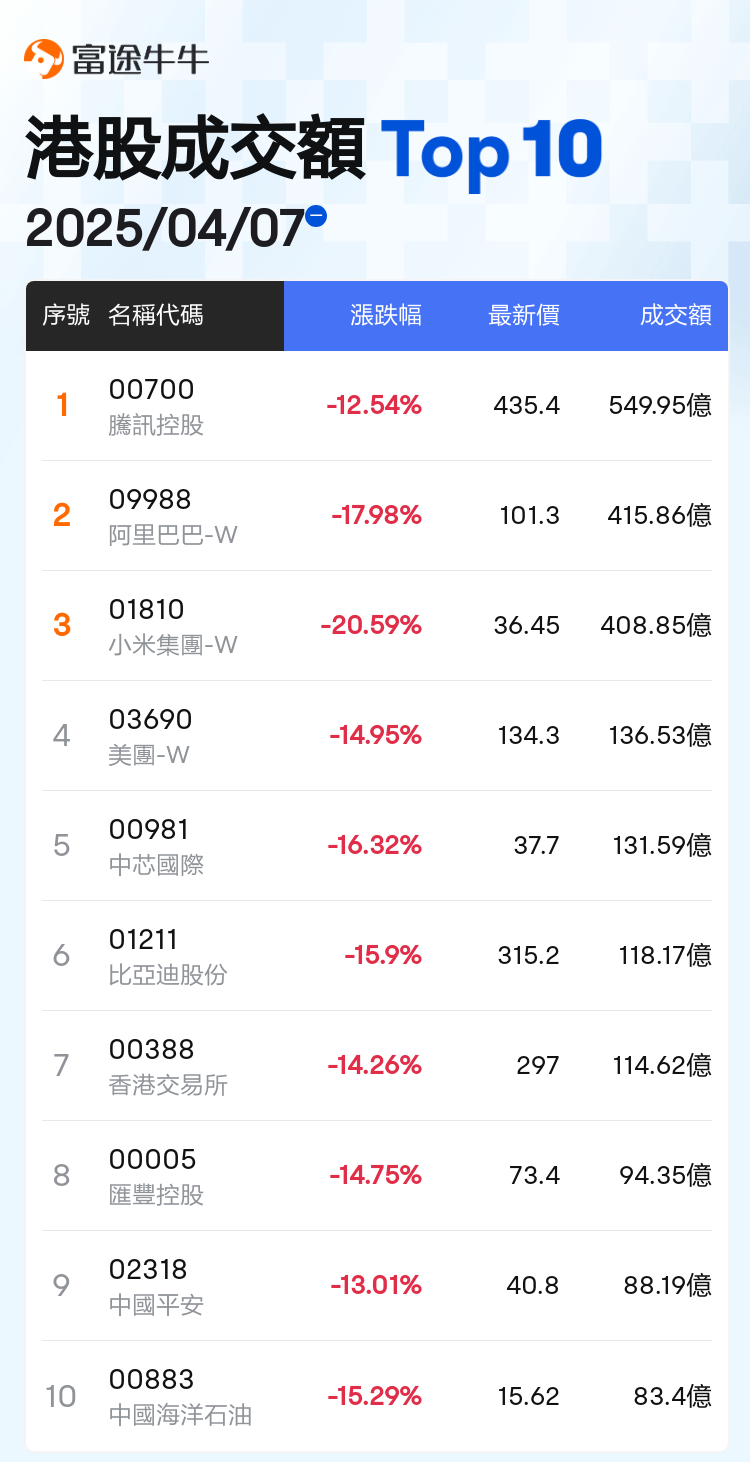Open 阿里巴巴-W 09988 stock row
This screenshot has width=750, height=1462.
point(377,516)
